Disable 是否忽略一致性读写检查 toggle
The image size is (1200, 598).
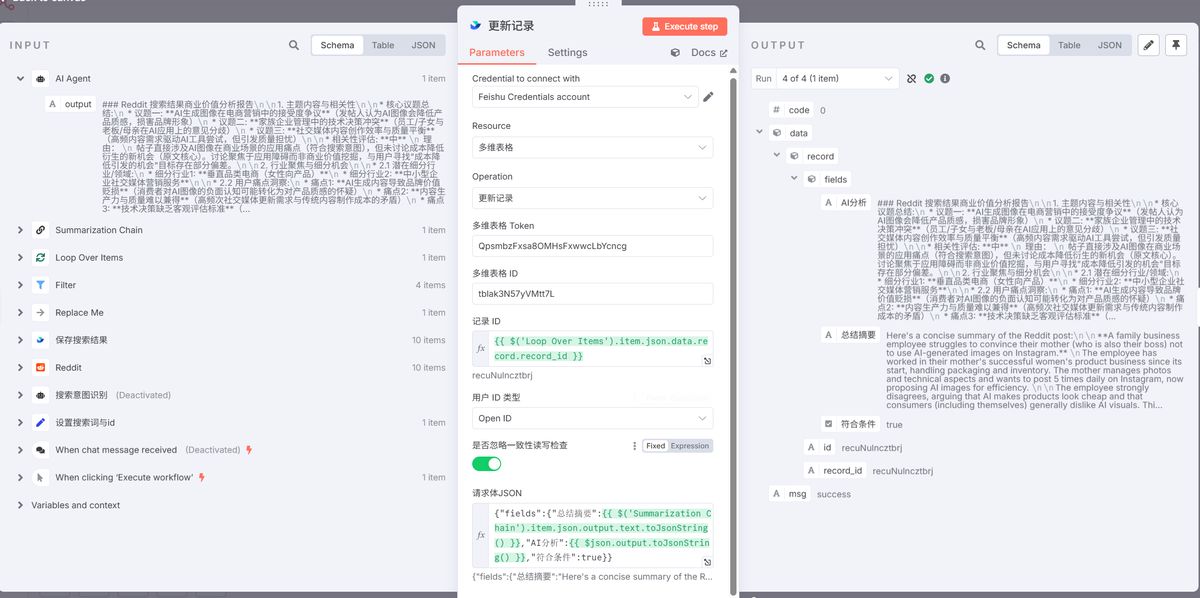click(x=486, y=463)
